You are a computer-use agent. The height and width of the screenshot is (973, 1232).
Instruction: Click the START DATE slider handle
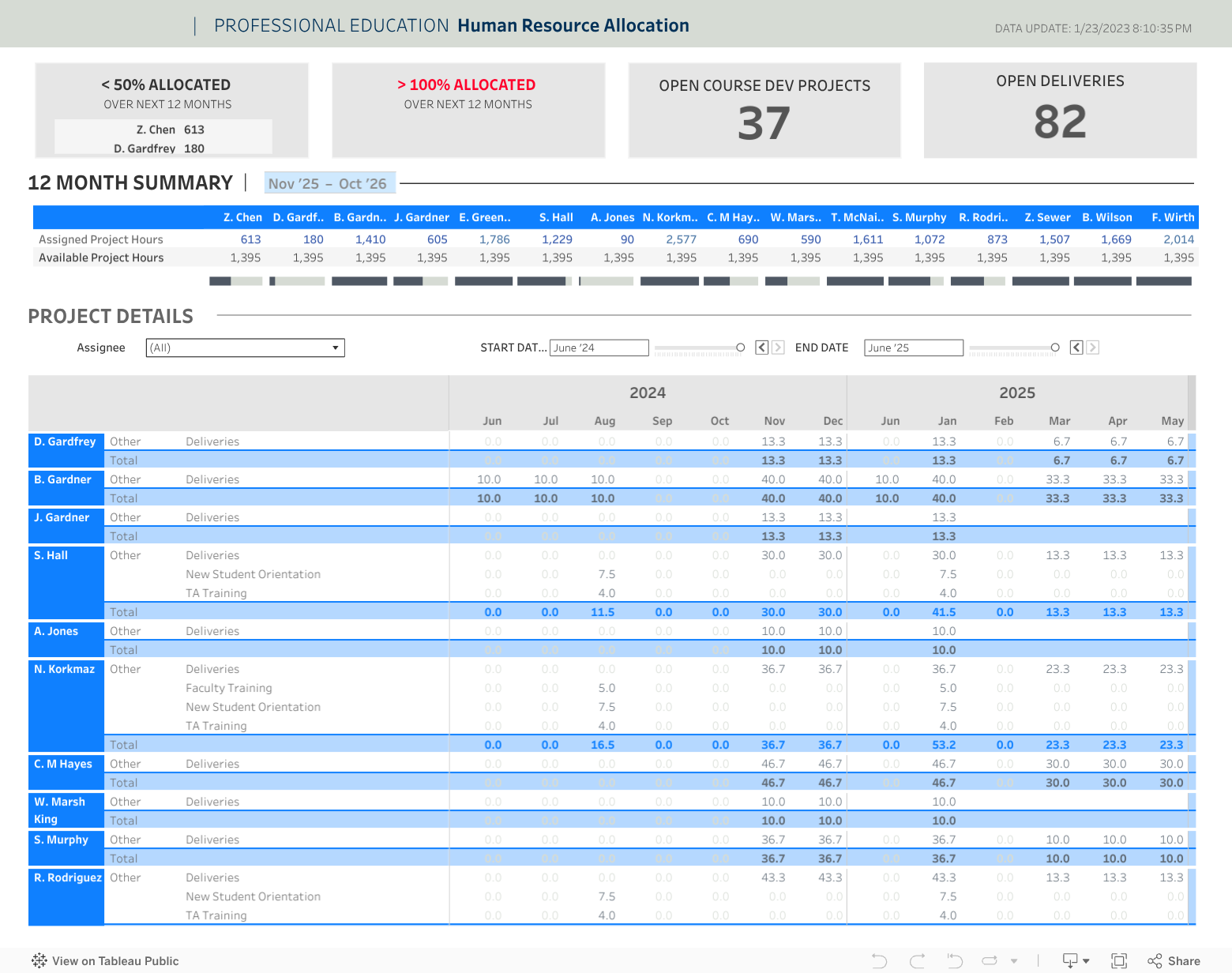point(740,347)
